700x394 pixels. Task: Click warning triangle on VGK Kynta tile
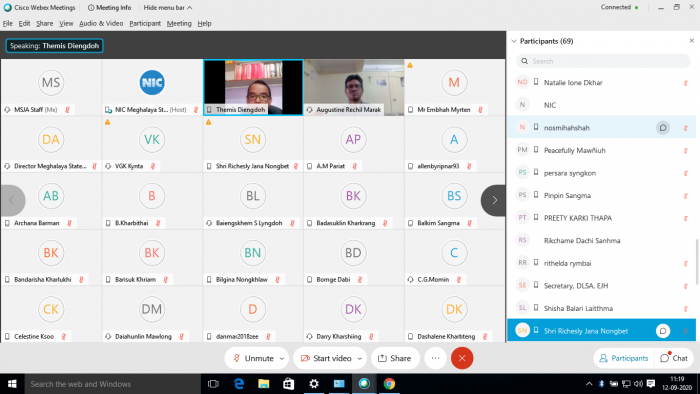(x=108, y=122)
